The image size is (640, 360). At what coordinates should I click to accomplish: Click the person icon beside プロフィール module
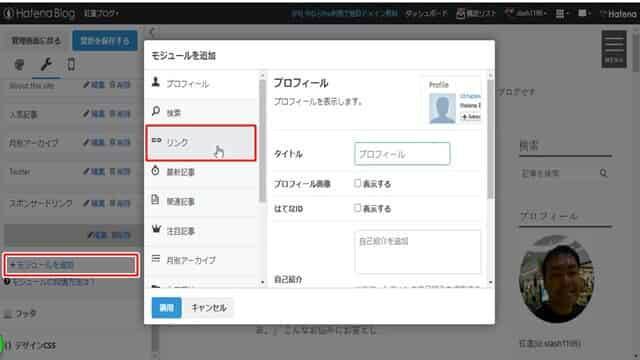click(156, 82)
